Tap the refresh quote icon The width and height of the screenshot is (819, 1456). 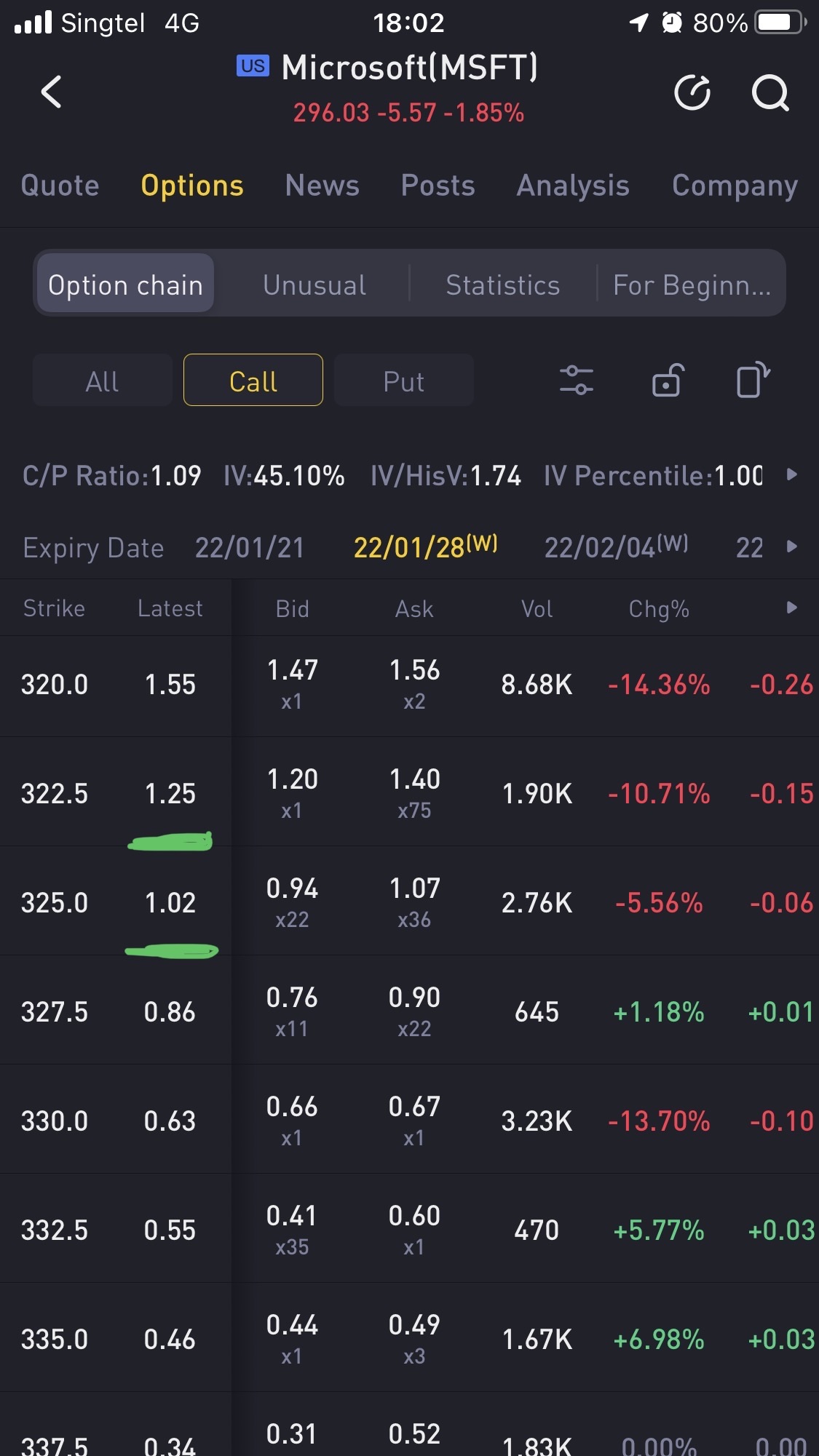692,92
